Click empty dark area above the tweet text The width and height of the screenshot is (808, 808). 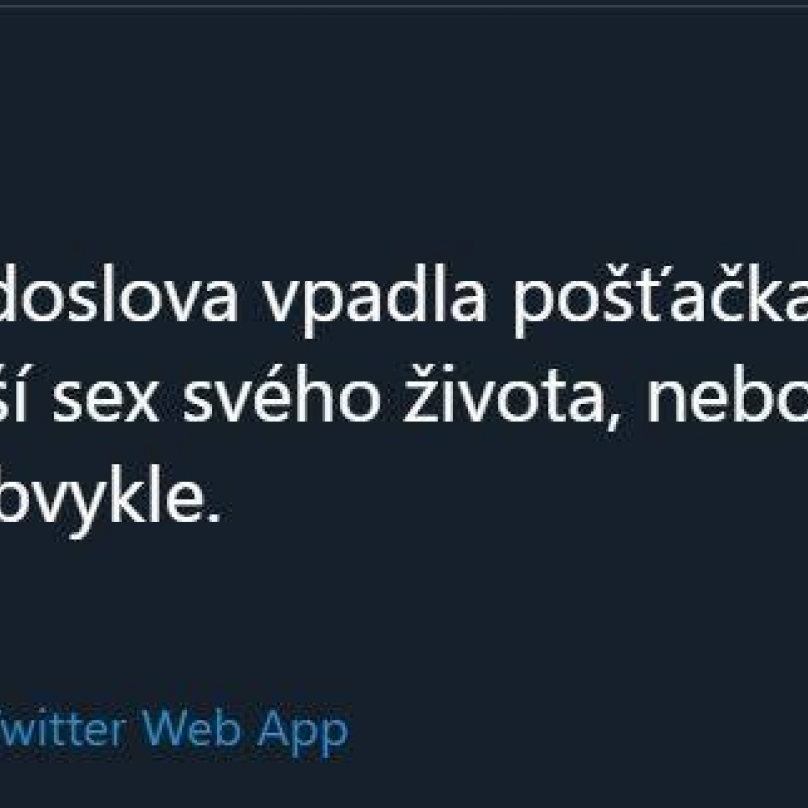pos(404,134)
